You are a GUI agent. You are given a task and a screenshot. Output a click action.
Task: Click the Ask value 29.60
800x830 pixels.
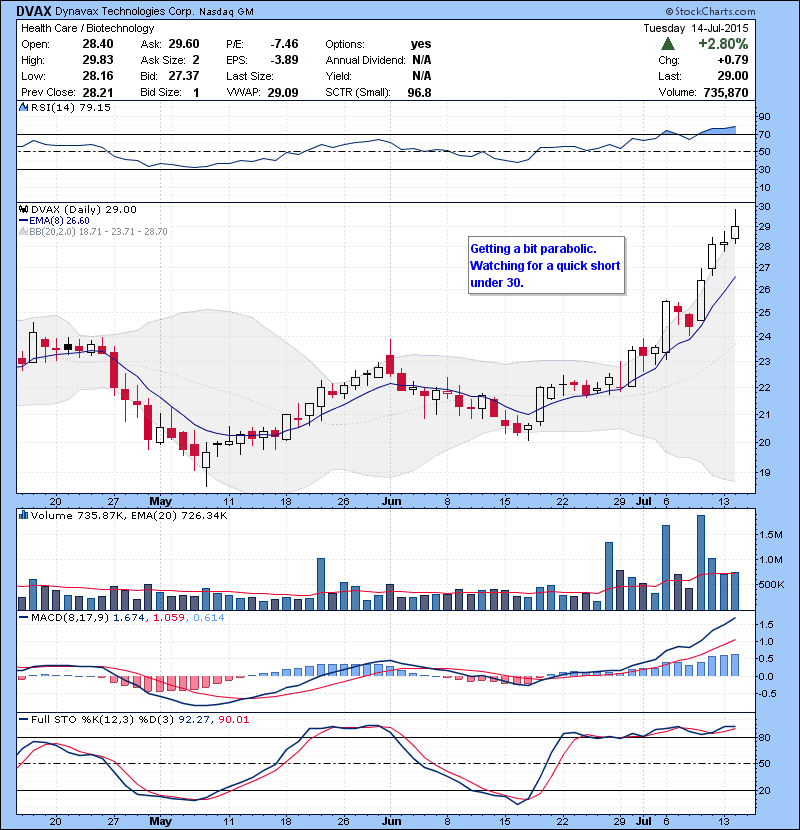184,44
